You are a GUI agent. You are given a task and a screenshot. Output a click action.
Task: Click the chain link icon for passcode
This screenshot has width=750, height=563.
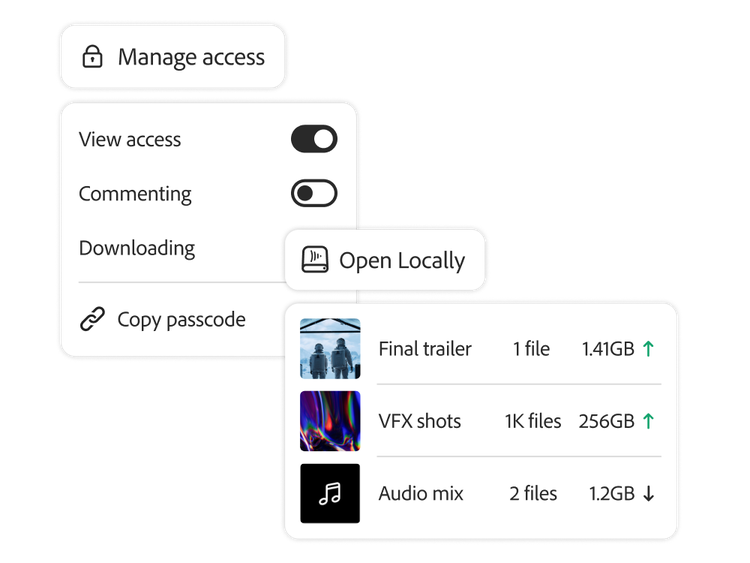tap(92, 320)
